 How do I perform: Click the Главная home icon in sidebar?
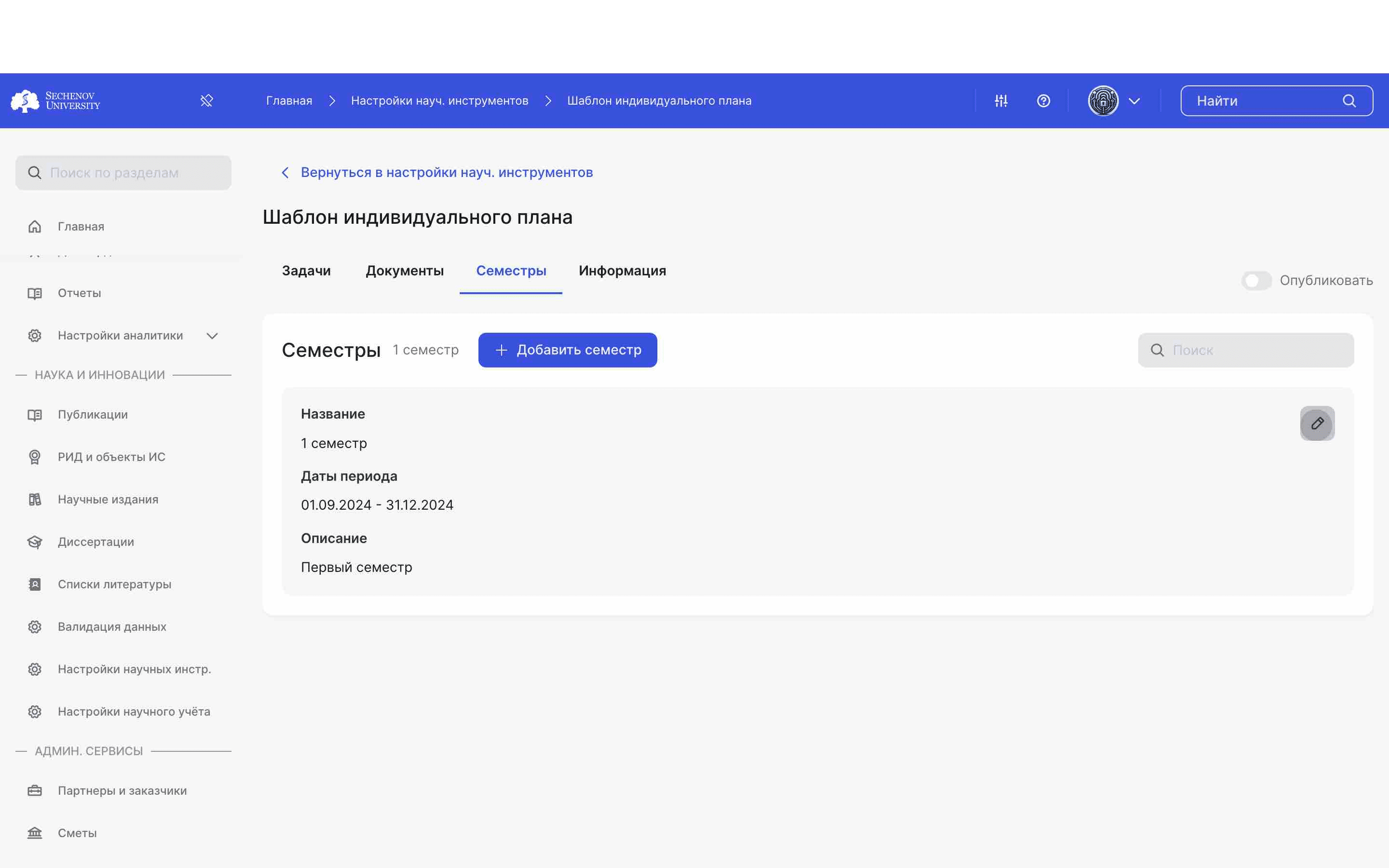34,226
